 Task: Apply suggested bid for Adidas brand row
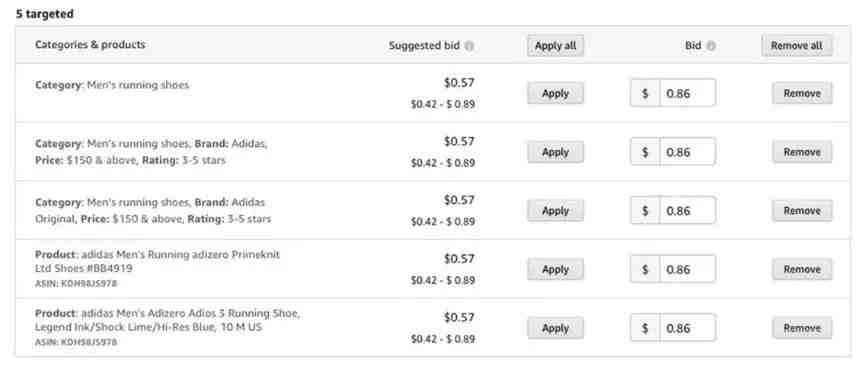[x=555, y=152]
